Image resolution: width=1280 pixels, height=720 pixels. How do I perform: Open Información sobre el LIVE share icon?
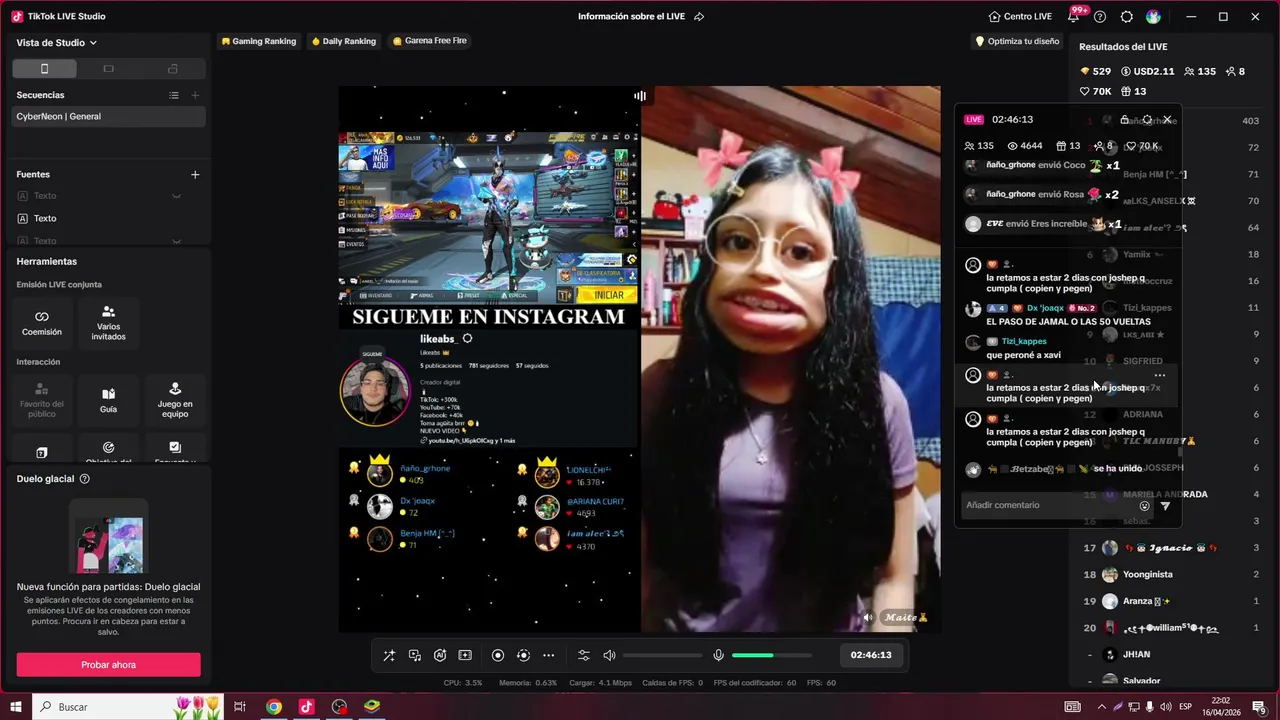(x=699, y=16)
